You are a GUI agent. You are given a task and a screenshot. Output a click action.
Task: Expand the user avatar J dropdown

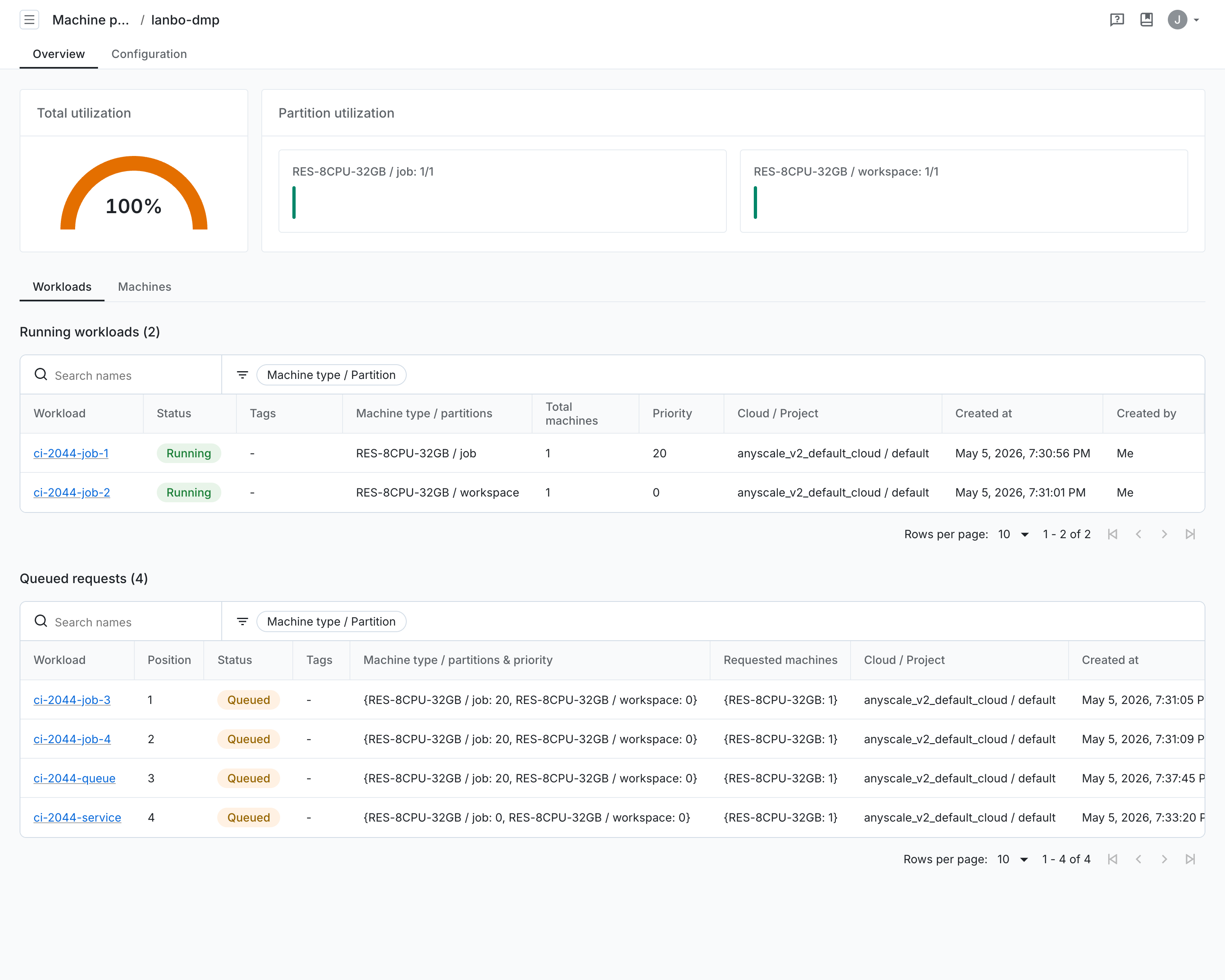tap(1184, 20)
